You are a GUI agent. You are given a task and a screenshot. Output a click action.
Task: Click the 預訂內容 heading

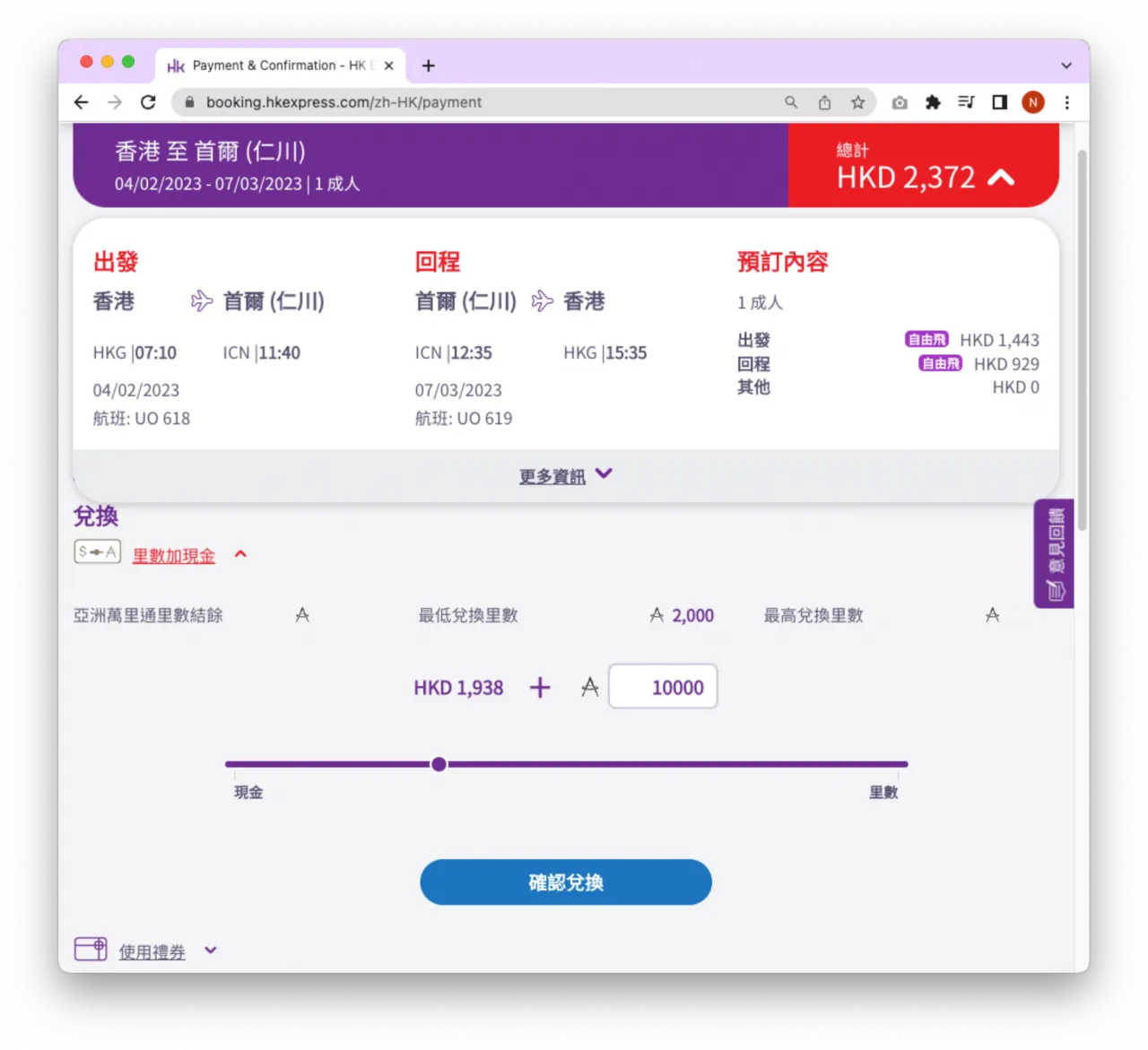tap(783, 262)
